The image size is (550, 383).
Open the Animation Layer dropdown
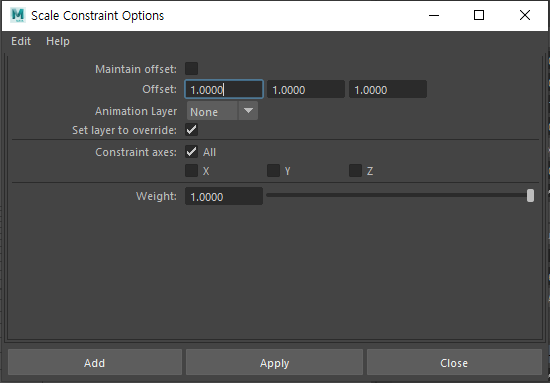point(222,111)
